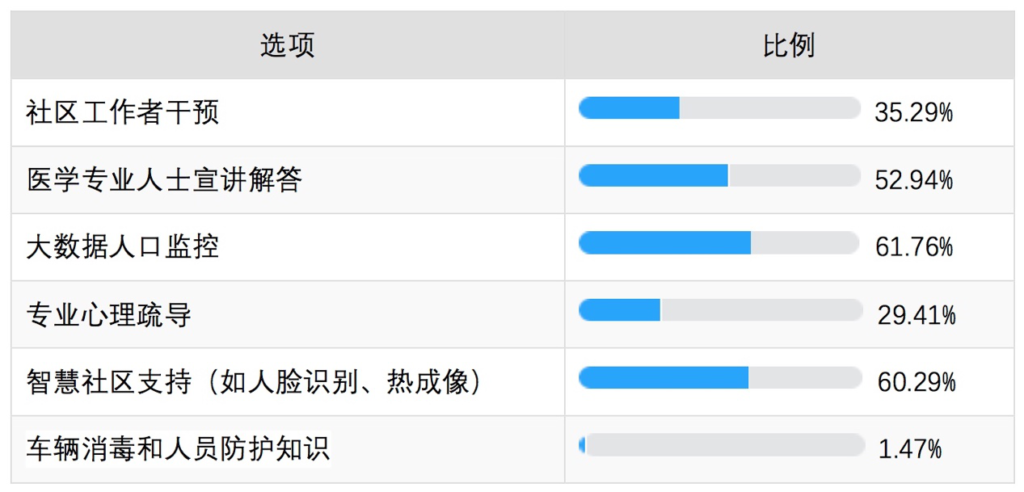The image size is (1024, 492).
Task: Select the 专业心理疏导 option label
Action: (109, 316)
